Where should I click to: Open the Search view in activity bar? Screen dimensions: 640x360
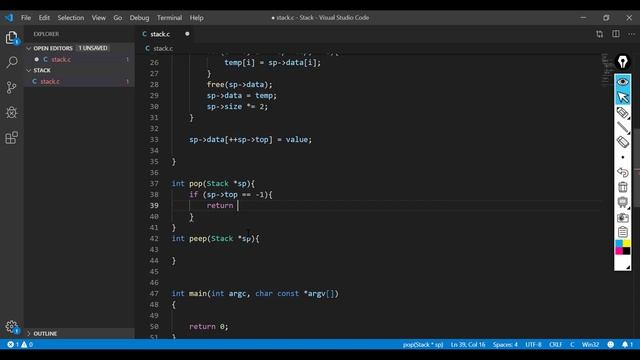[11, 62]
